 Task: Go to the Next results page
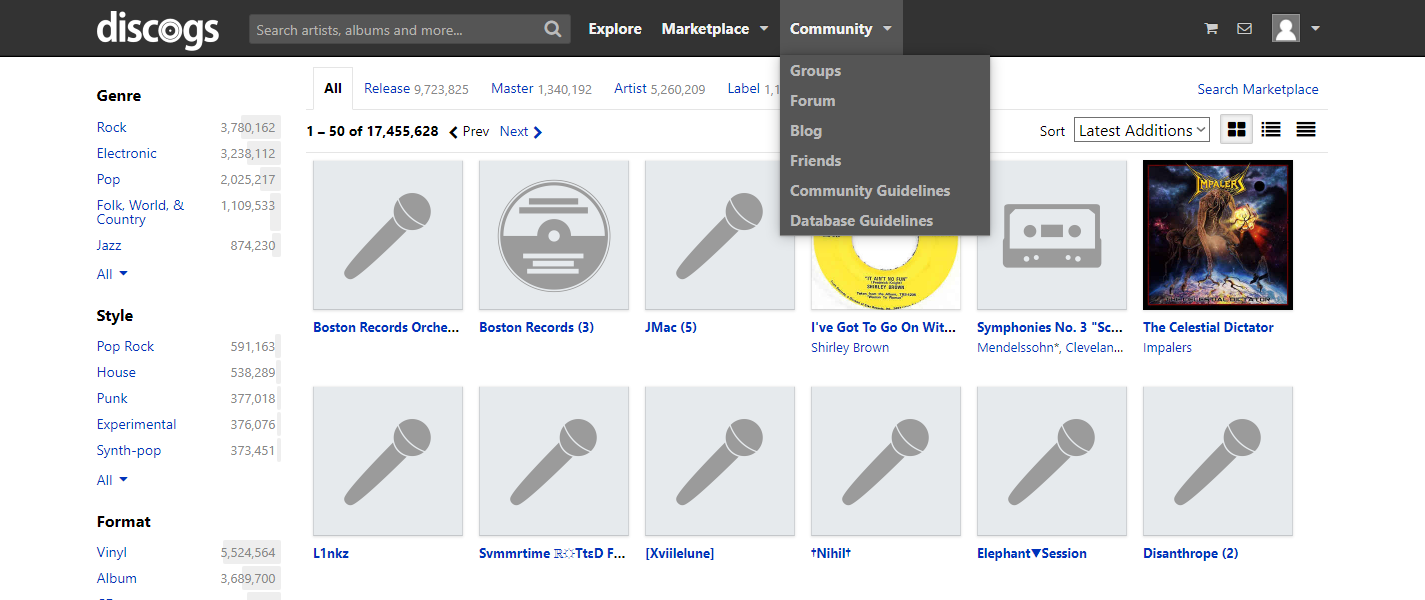520,132
